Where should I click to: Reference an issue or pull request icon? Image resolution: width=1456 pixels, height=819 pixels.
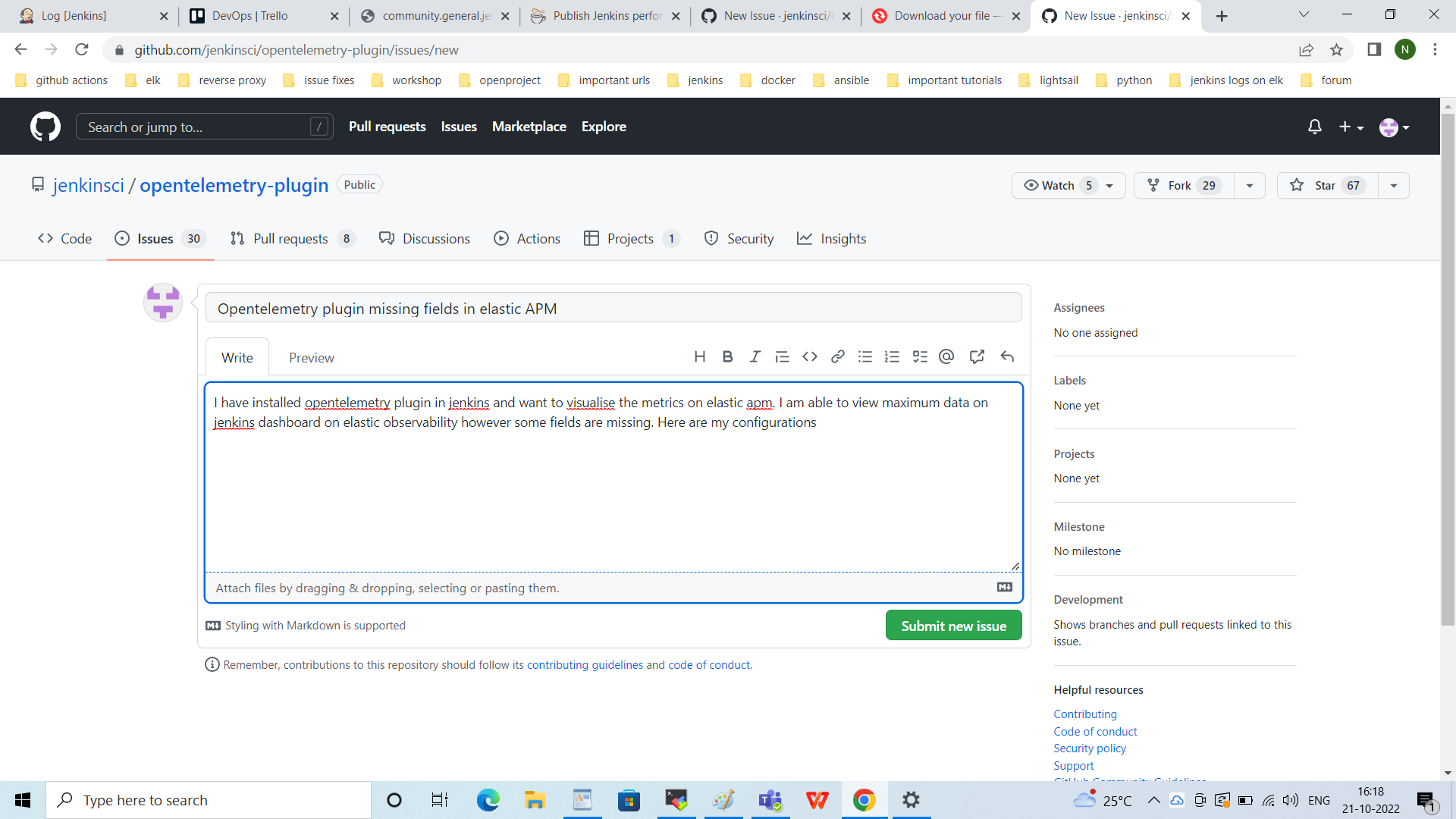[x=977, y=356]
